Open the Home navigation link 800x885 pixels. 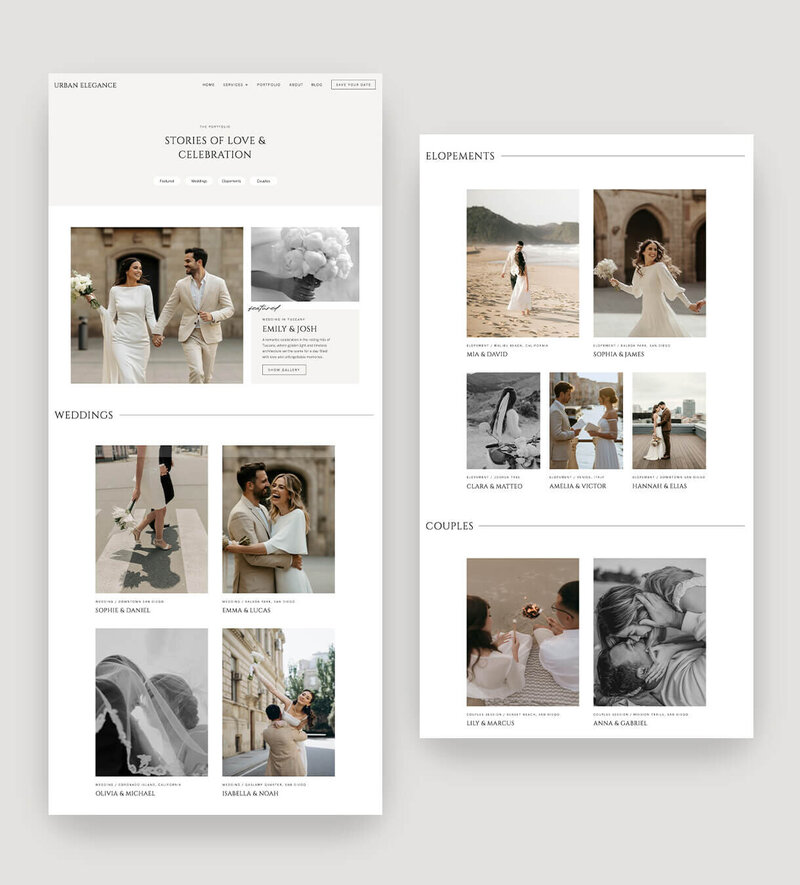208,85
